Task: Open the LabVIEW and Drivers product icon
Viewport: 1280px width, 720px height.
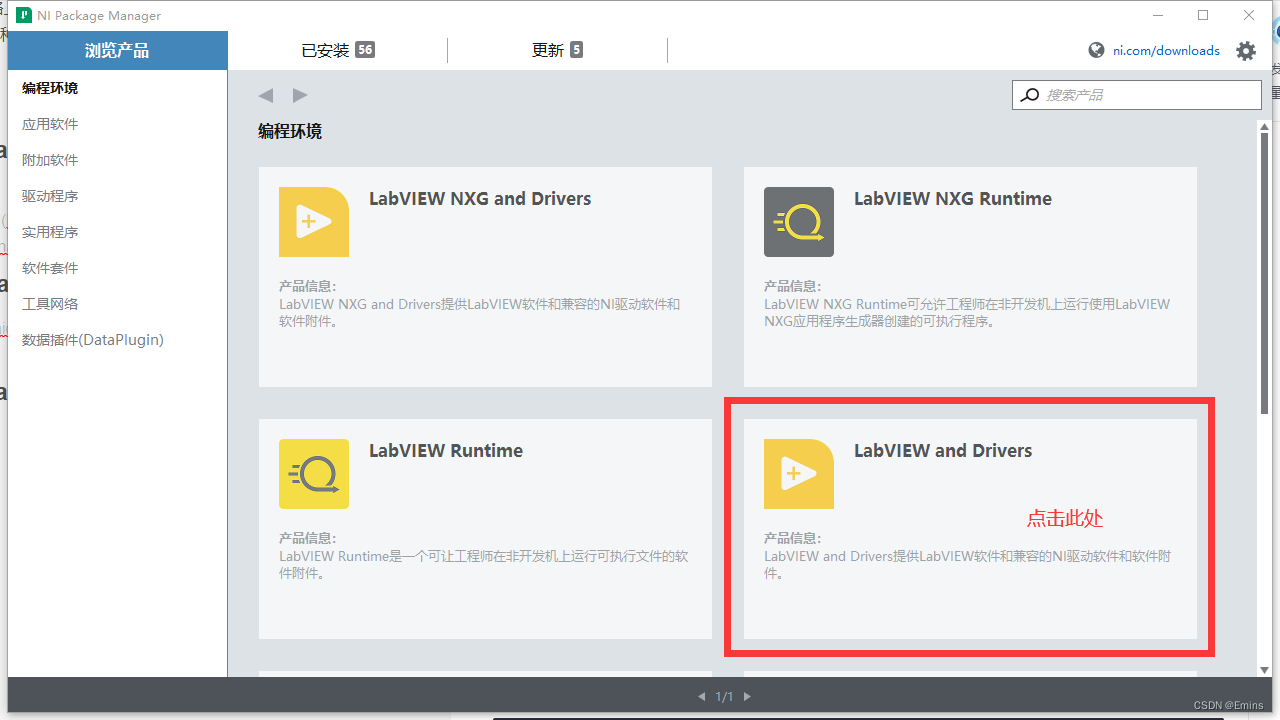Action: click(798, 473)
